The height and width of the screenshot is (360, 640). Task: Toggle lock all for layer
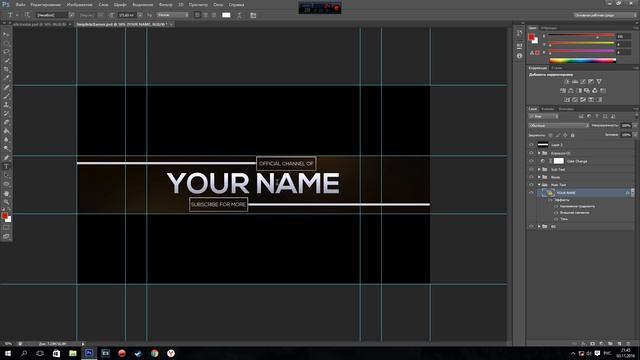tap(573, 135)
